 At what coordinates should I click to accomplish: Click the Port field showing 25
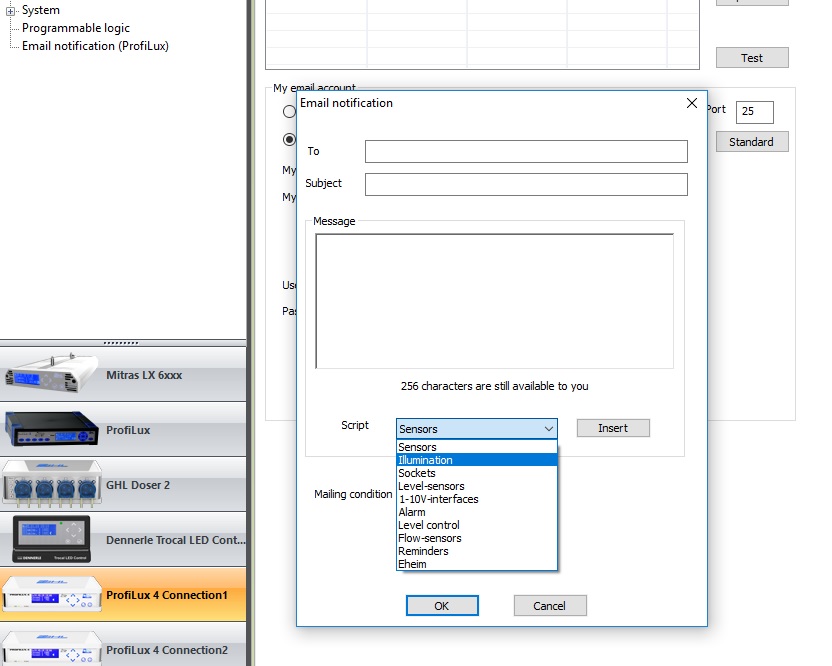[x=755, y=112]
